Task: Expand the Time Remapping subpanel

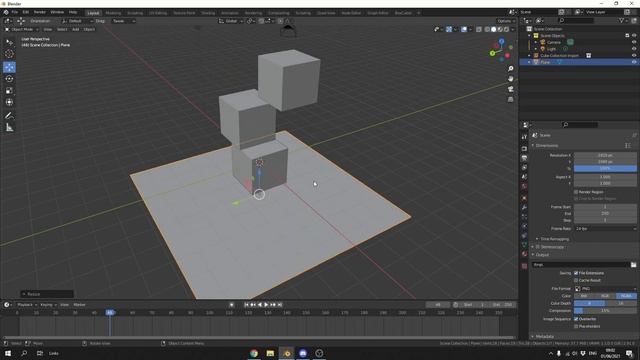Action: click(x=552, y=239)
